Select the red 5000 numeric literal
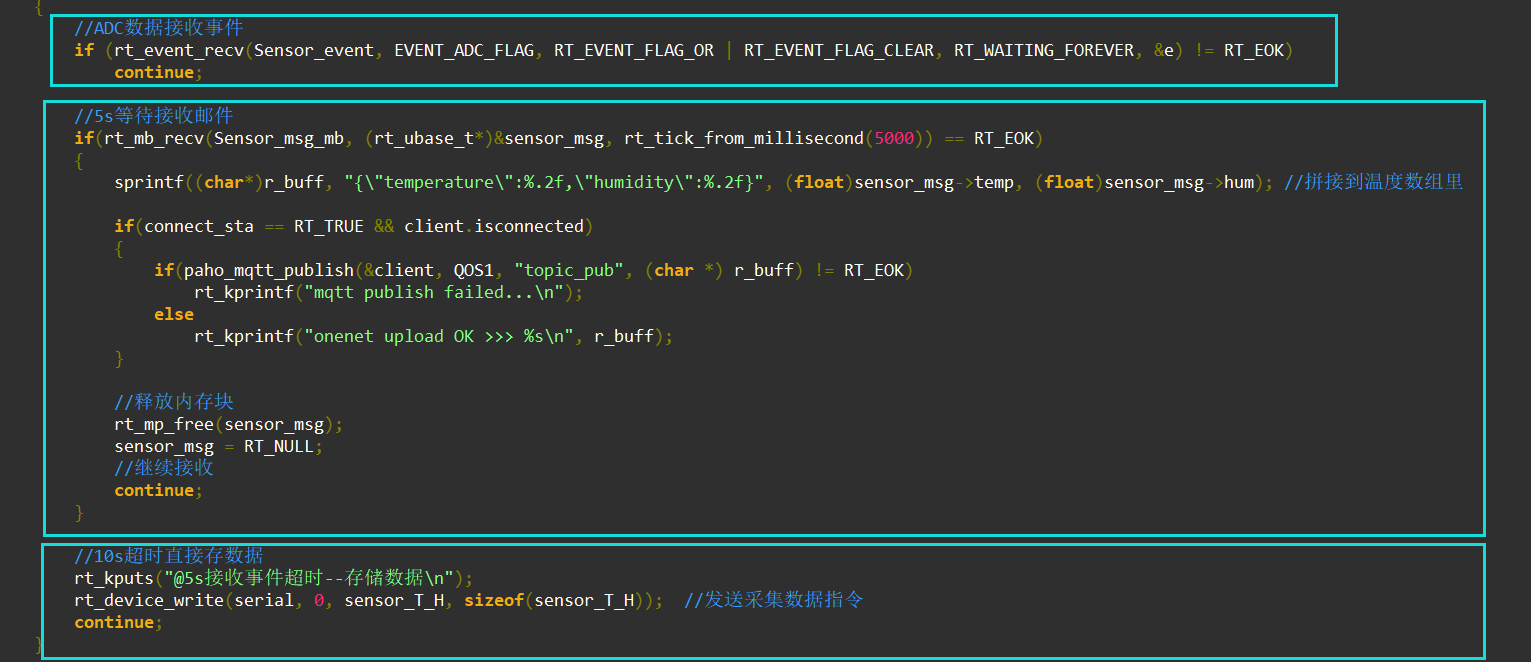 pyautogui.click(x=894, y=138)
